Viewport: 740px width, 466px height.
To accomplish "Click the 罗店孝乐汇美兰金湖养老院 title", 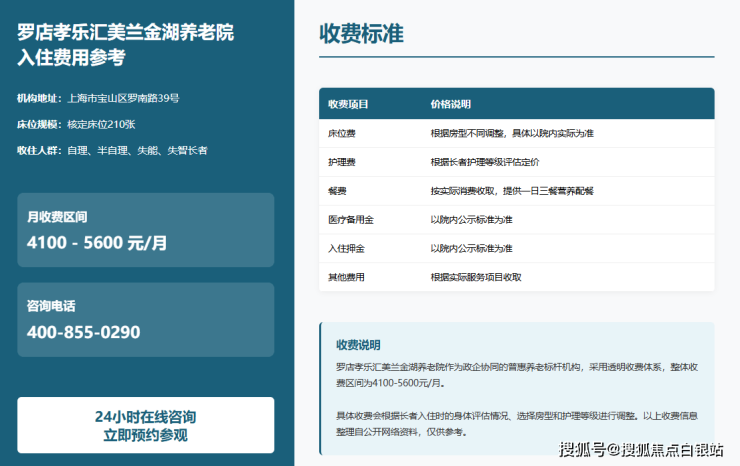I will (x=126, y=32).
